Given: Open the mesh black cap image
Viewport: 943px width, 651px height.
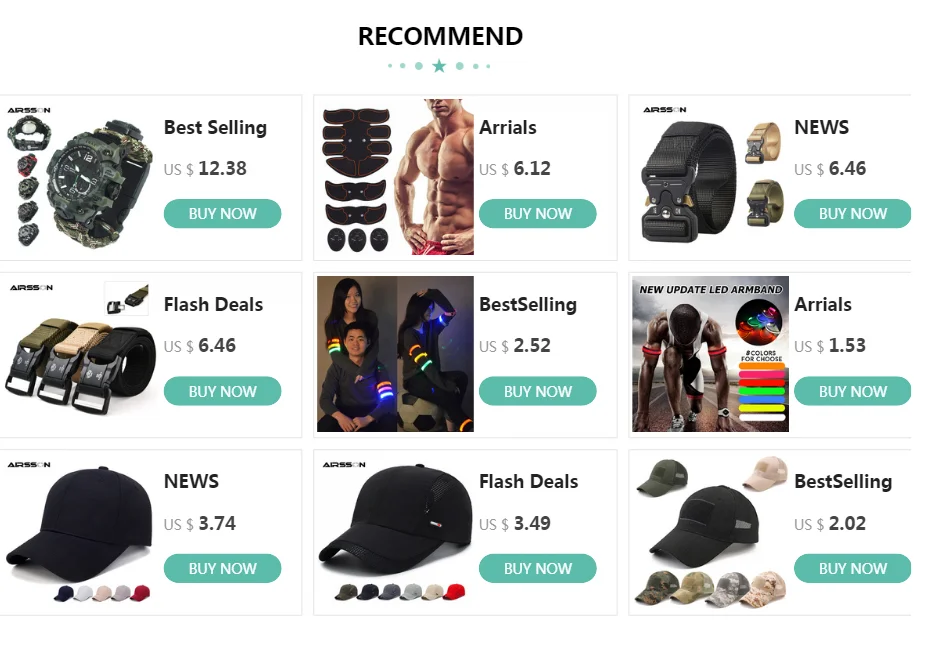Looking at the screenshot, I should [x=395, y=532].
